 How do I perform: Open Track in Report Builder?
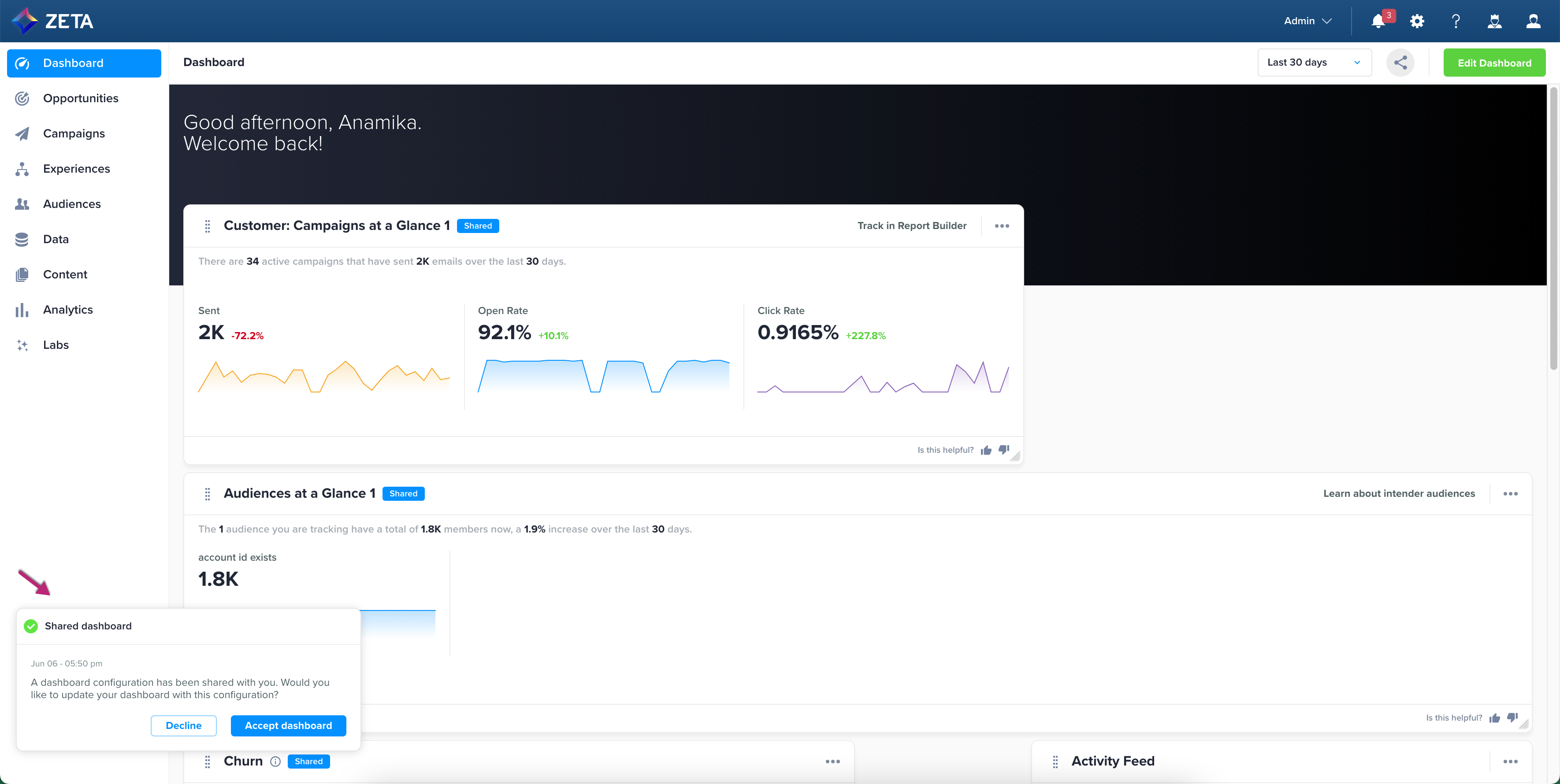(x=912, y=225)
